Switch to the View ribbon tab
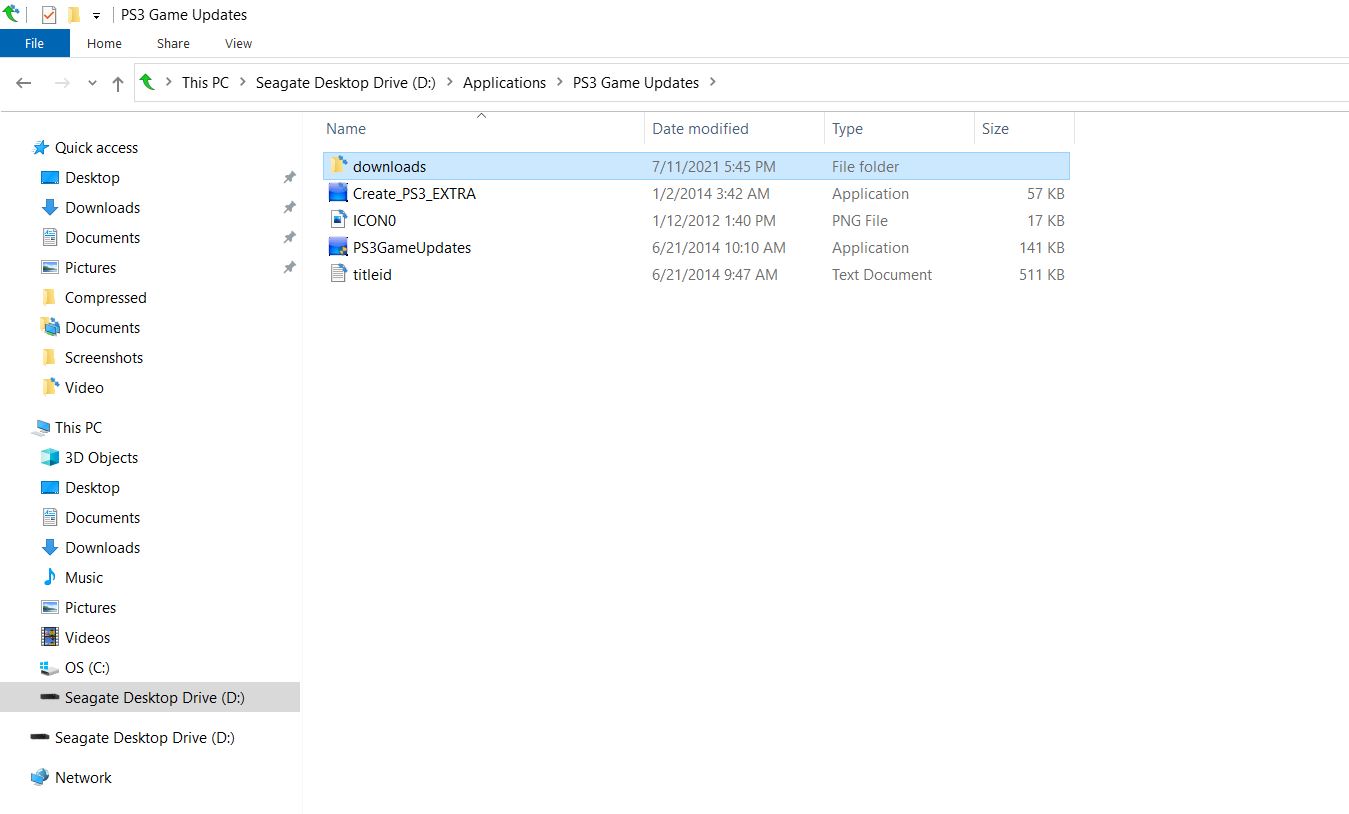This screenshot has height=814, width=1349. coord(238,43)
